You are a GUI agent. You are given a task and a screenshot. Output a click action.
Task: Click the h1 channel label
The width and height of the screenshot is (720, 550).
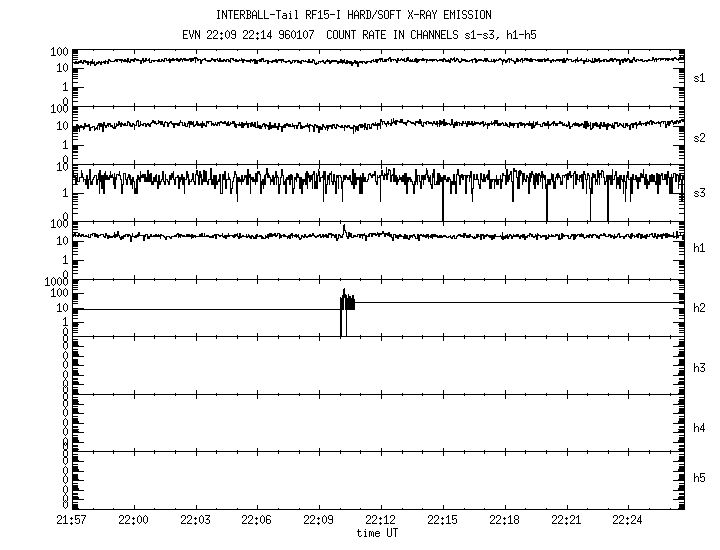(700, 248)
